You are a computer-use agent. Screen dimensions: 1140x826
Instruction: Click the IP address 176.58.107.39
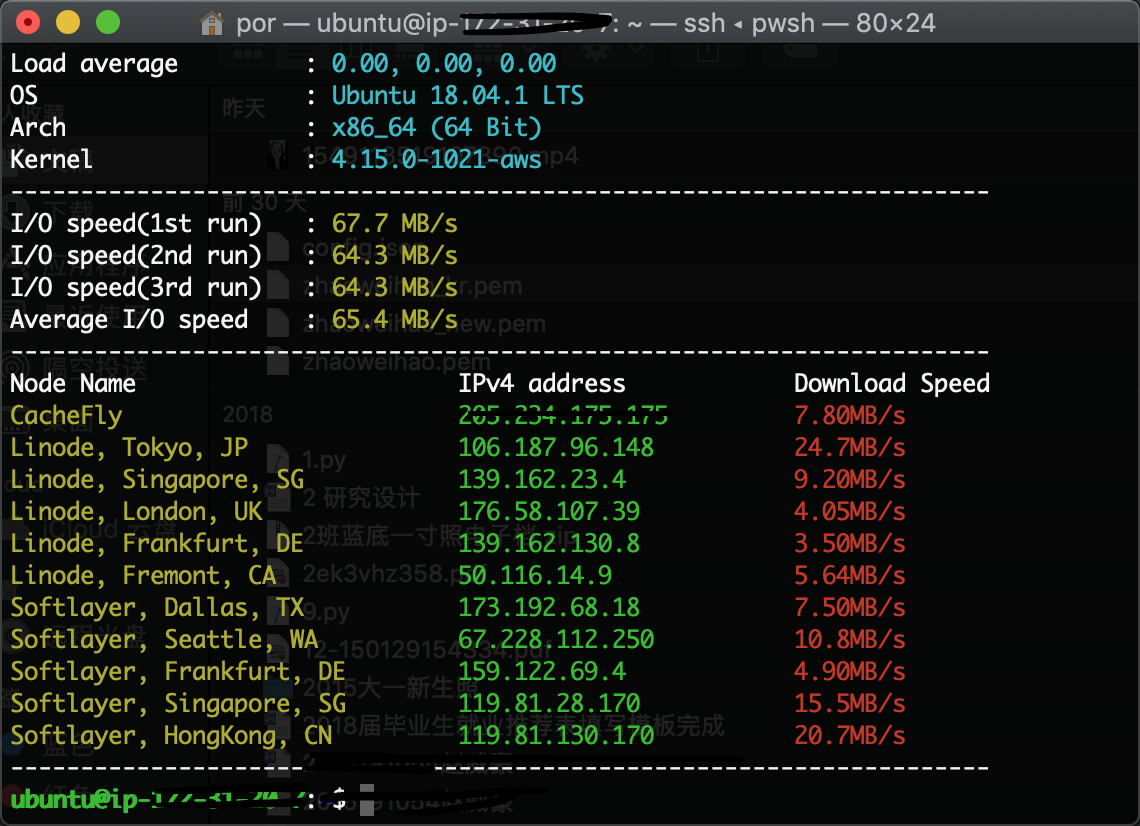coord(549,512)
